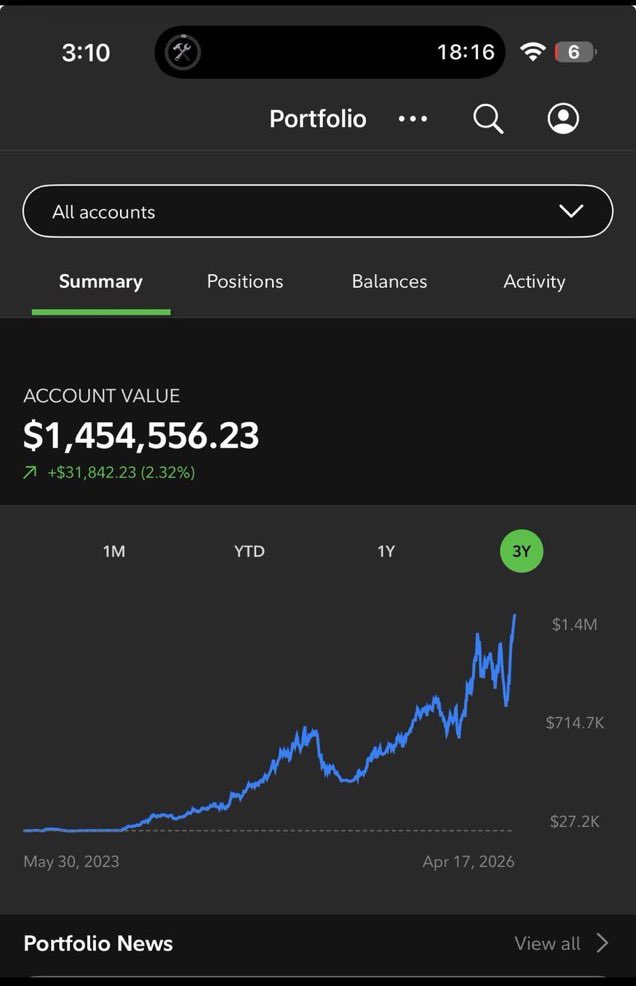Tap the Wi-Fi status icon
The height and width of the screenshot is (986, 636).
tap(533, 52)
